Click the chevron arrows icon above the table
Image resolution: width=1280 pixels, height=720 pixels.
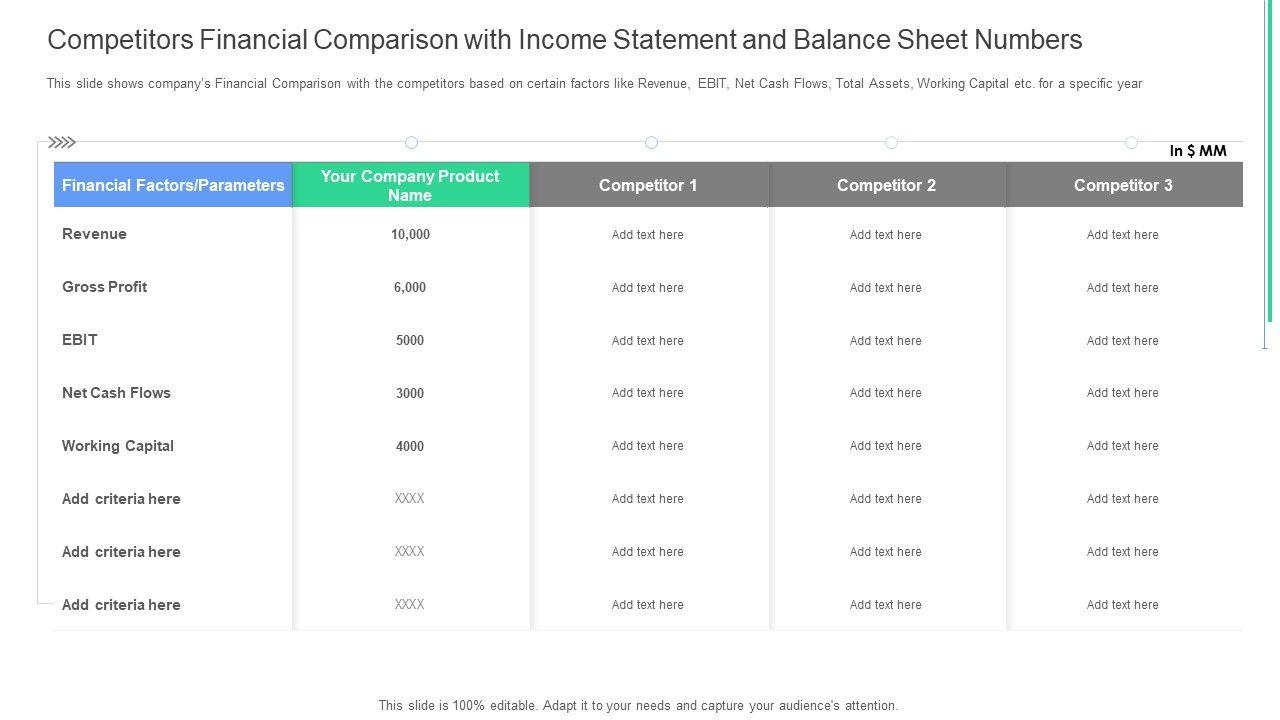click(x=62, y=142)
